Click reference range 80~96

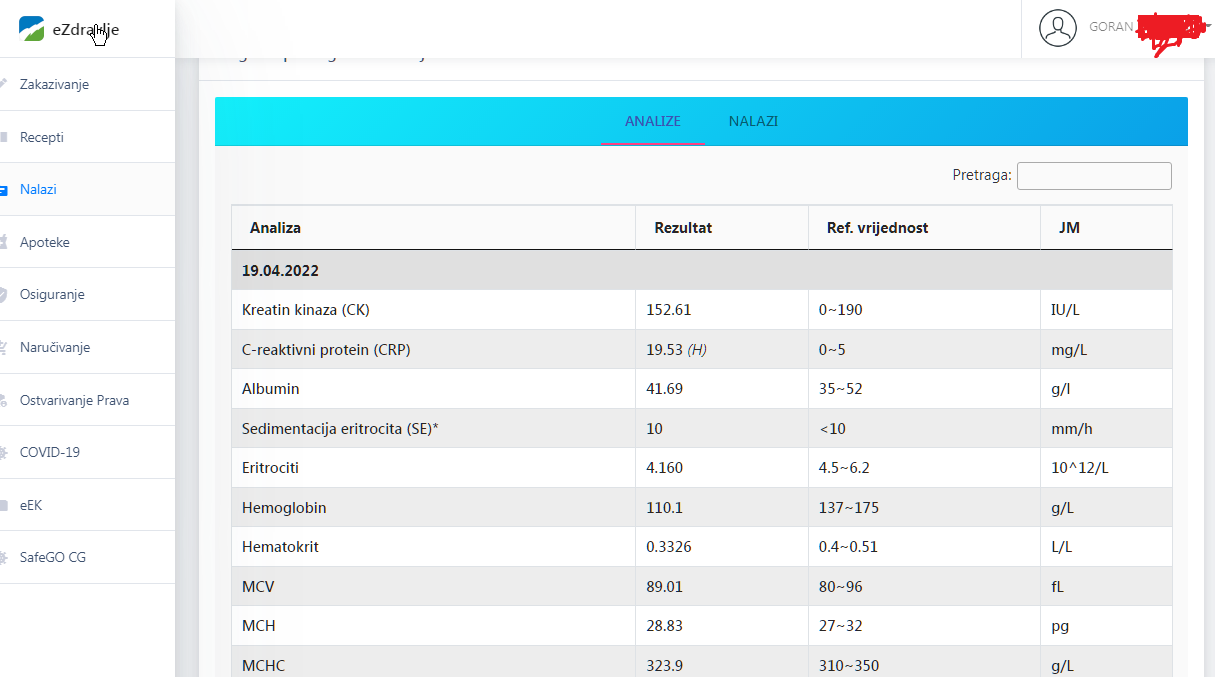tap(841, 586)
